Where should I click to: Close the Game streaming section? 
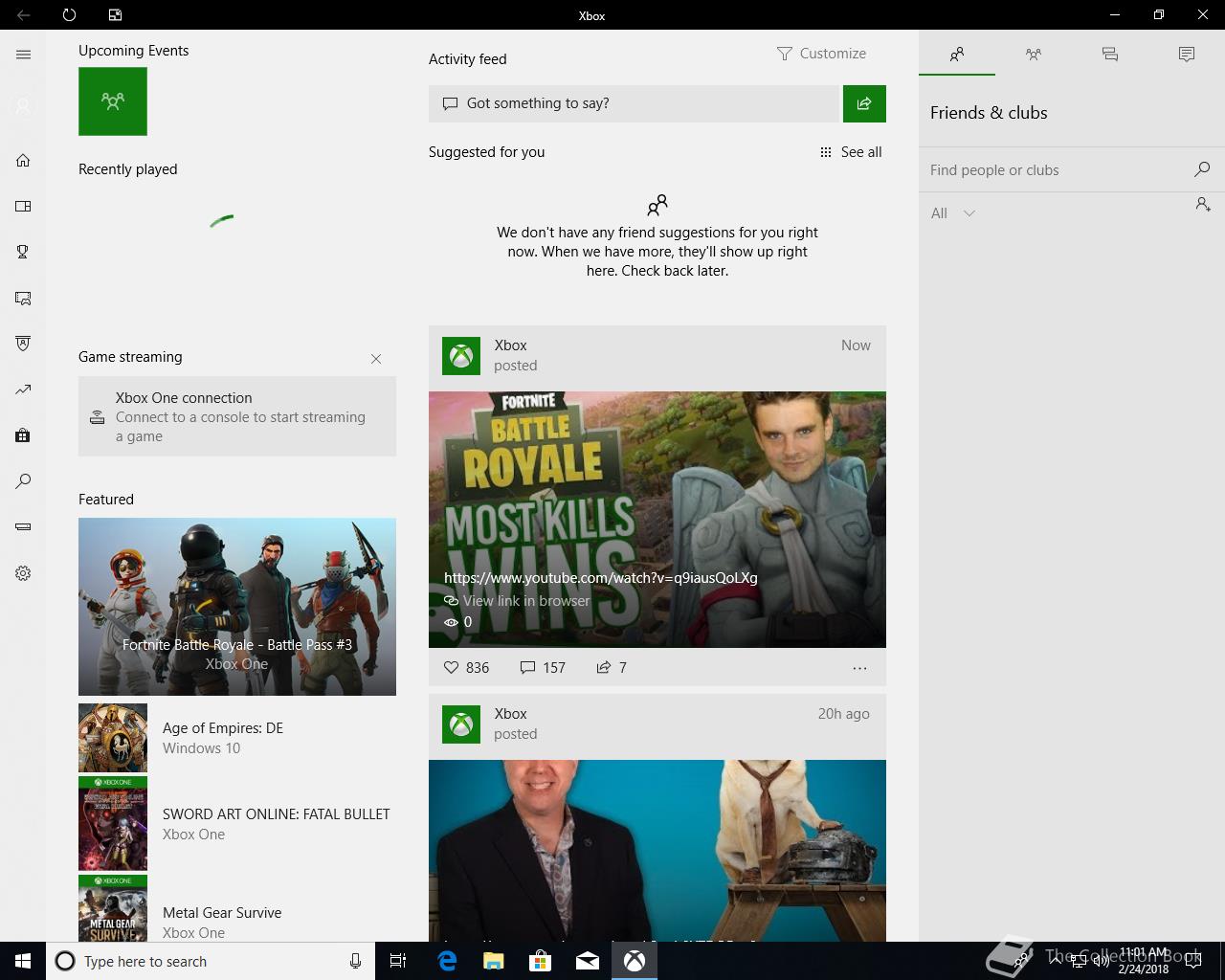click(376, 359)
